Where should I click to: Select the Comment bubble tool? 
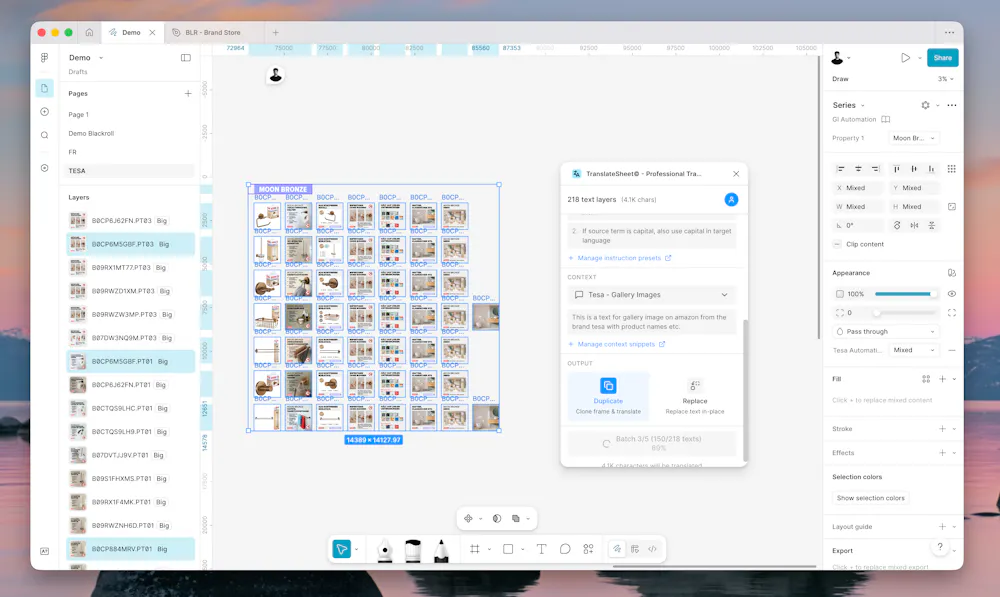click(x=565, y=549)
